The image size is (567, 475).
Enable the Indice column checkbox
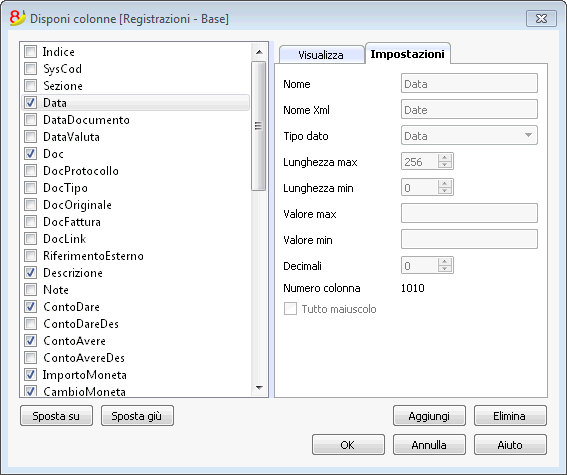tap(30, 52)
